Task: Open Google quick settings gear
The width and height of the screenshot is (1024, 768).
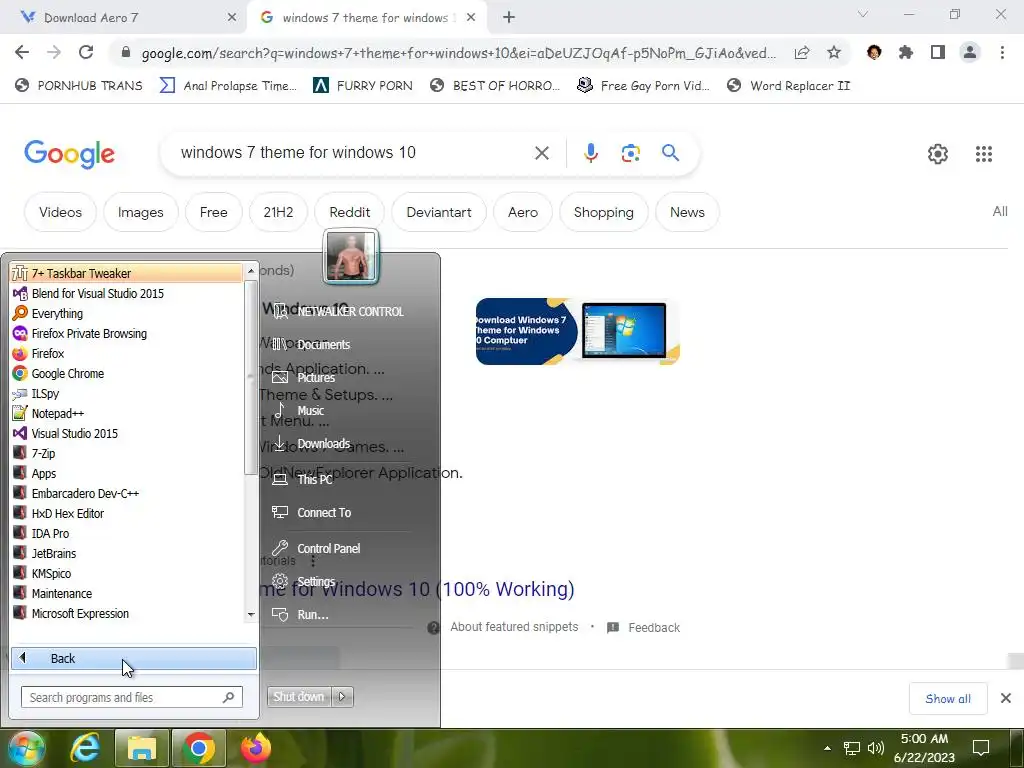Action: point(938,153)
